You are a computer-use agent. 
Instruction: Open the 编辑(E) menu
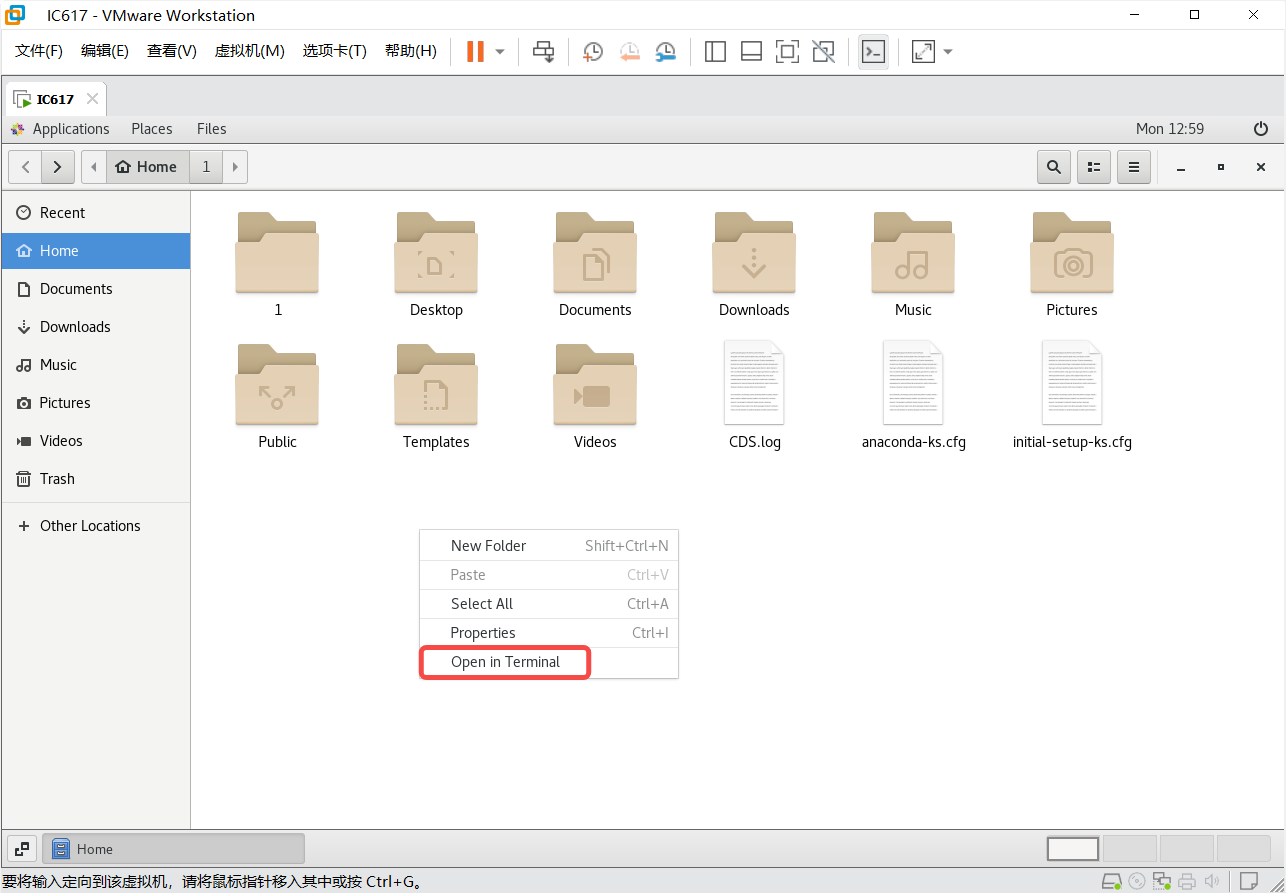(x=105, y=51)
